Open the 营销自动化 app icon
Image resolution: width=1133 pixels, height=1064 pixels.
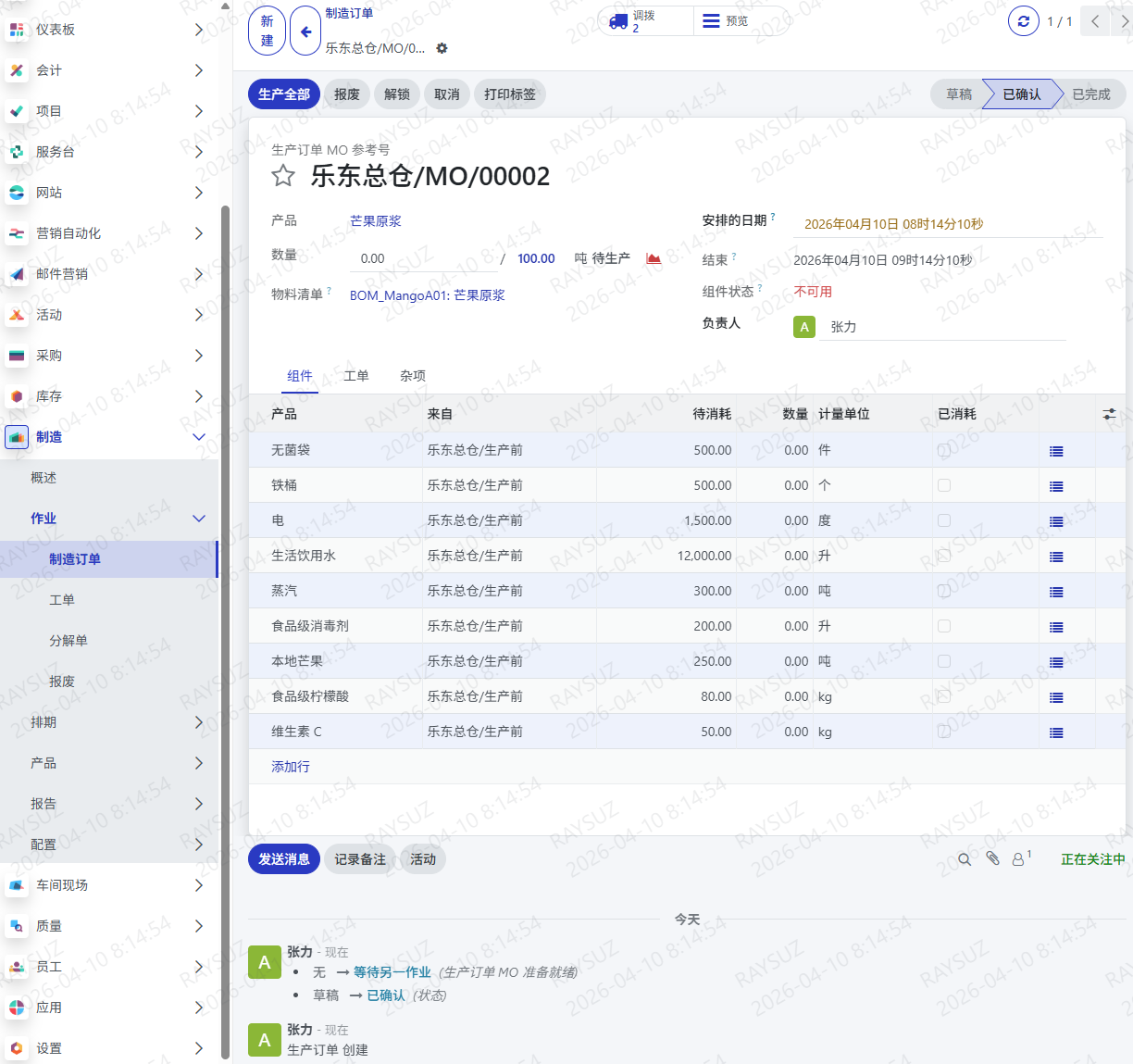[17, 233]
